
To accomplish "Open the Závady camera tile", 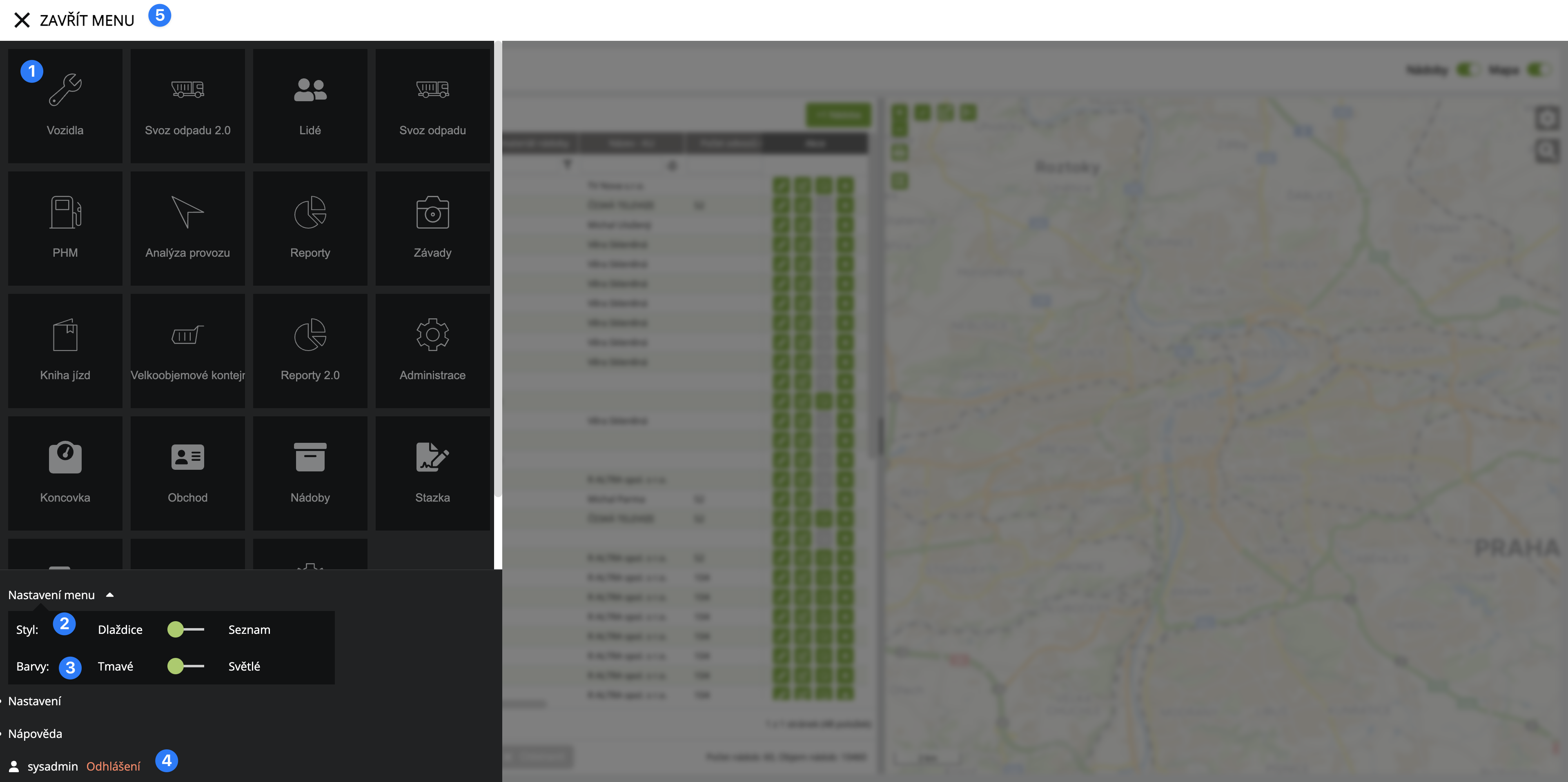I will [432, 228].
